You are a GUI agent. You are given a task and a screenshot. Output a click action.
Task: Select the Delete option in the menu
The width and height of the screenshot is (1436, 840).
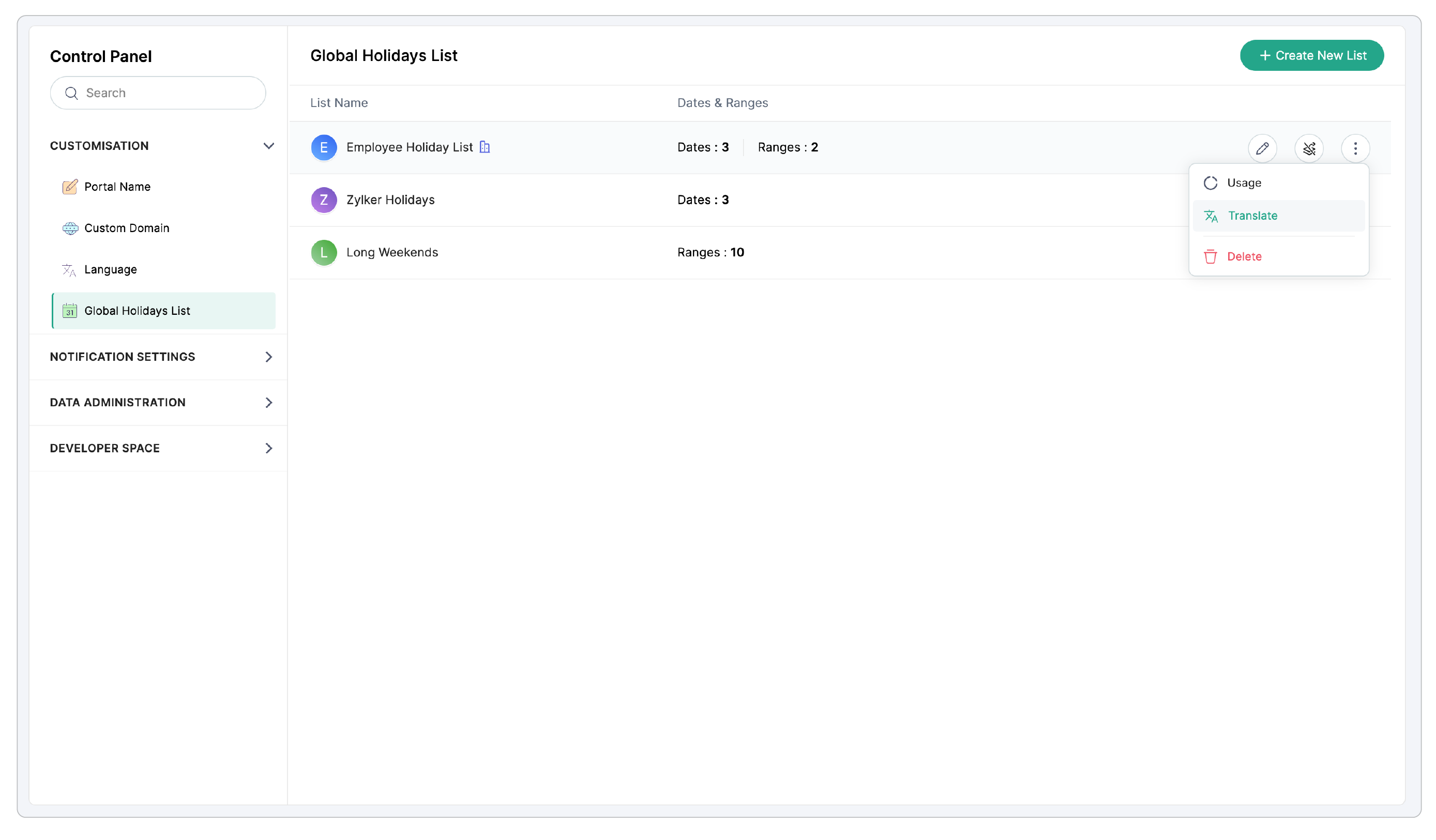[1244, 256]
